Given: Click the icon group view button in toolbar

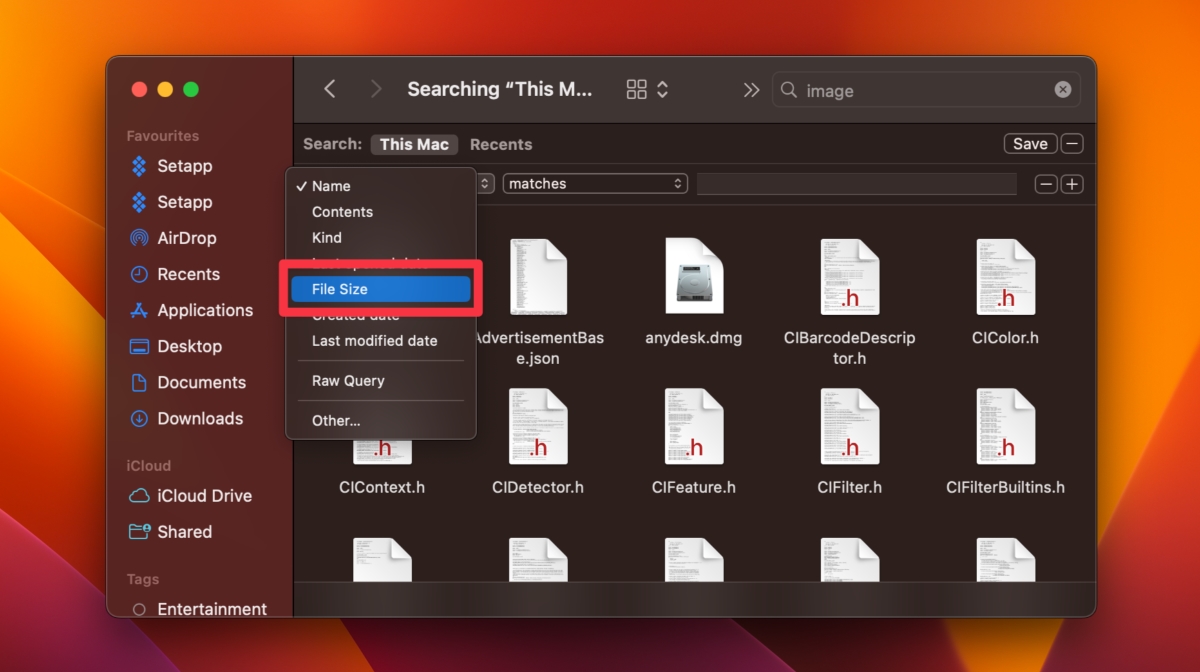Looking at the screenshot, I should [x=635, y=88].
